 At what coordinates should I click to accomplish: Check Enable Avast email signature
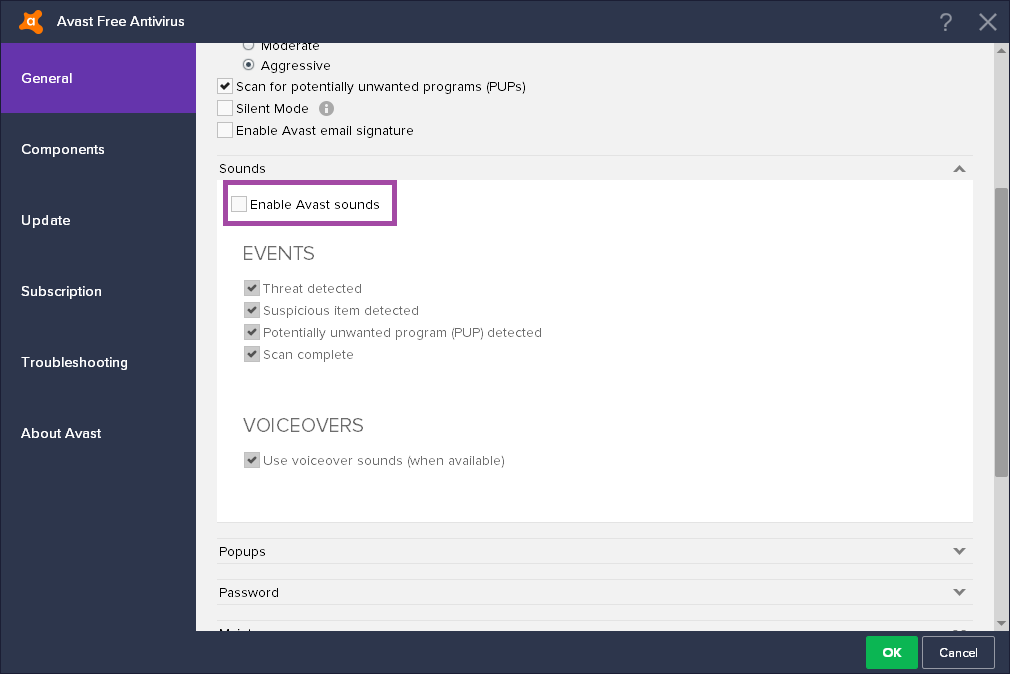[x=225, y=130]
